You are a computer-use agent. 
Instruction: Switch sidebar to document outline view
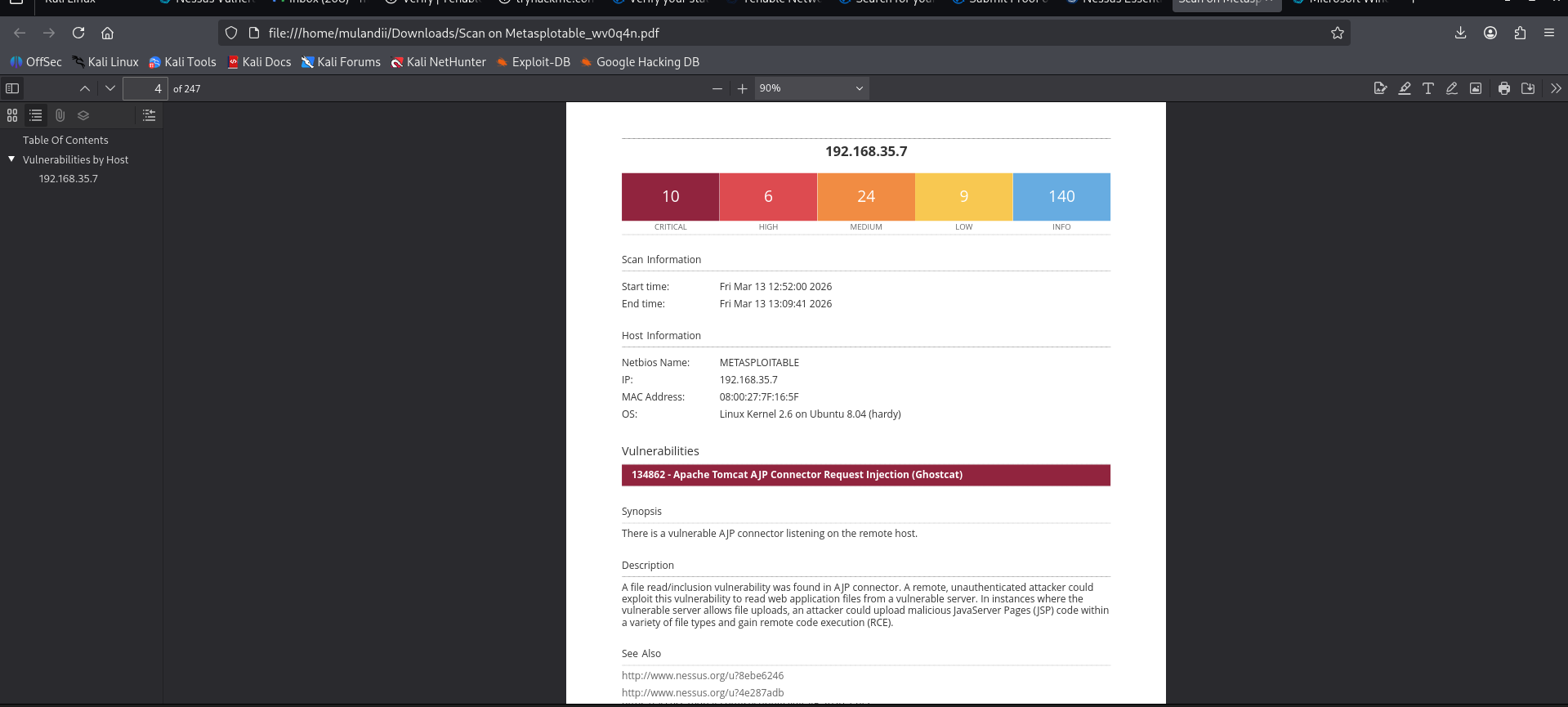click(x=36, y=115)
